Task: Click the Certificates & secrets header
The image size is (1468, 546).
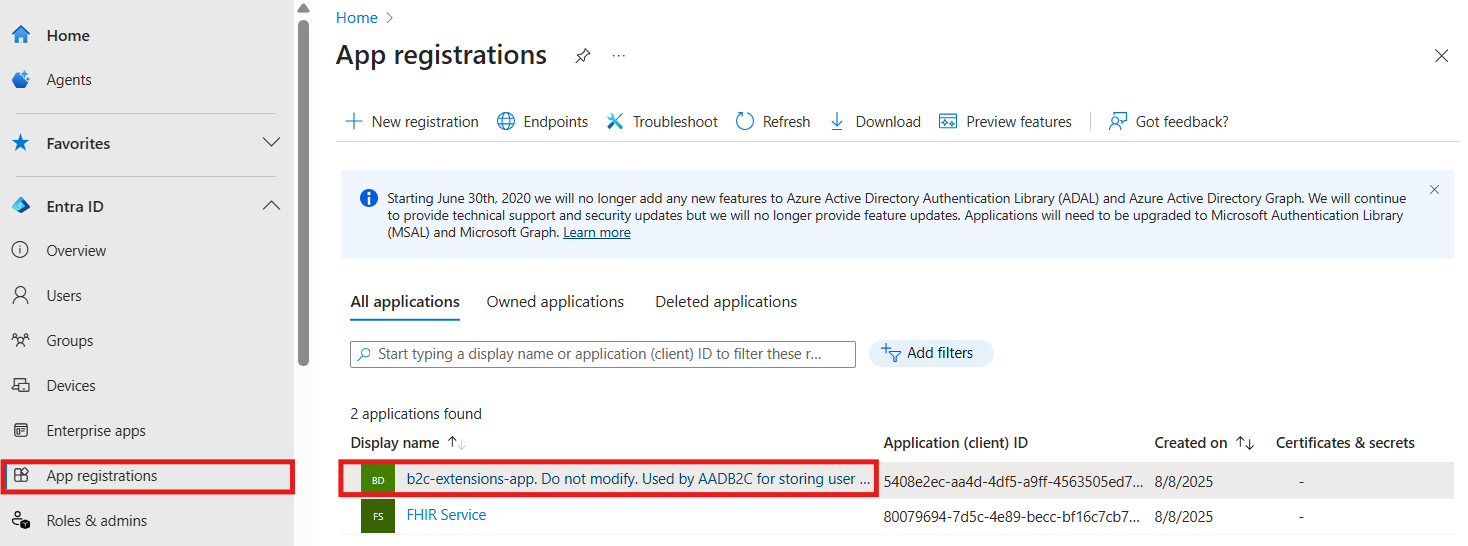Action: tap(1345, 443)
